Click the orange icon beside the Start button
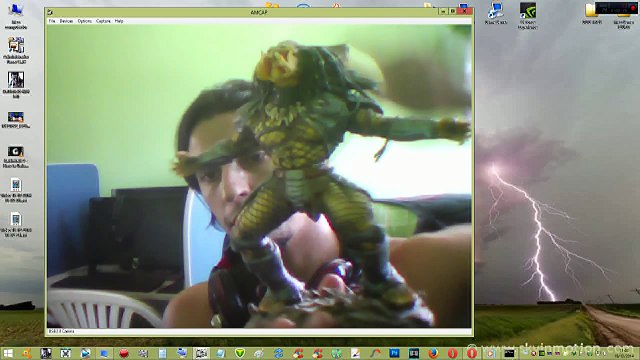The width and height of the screenshot is (640, 360). (x=27, y=353)
